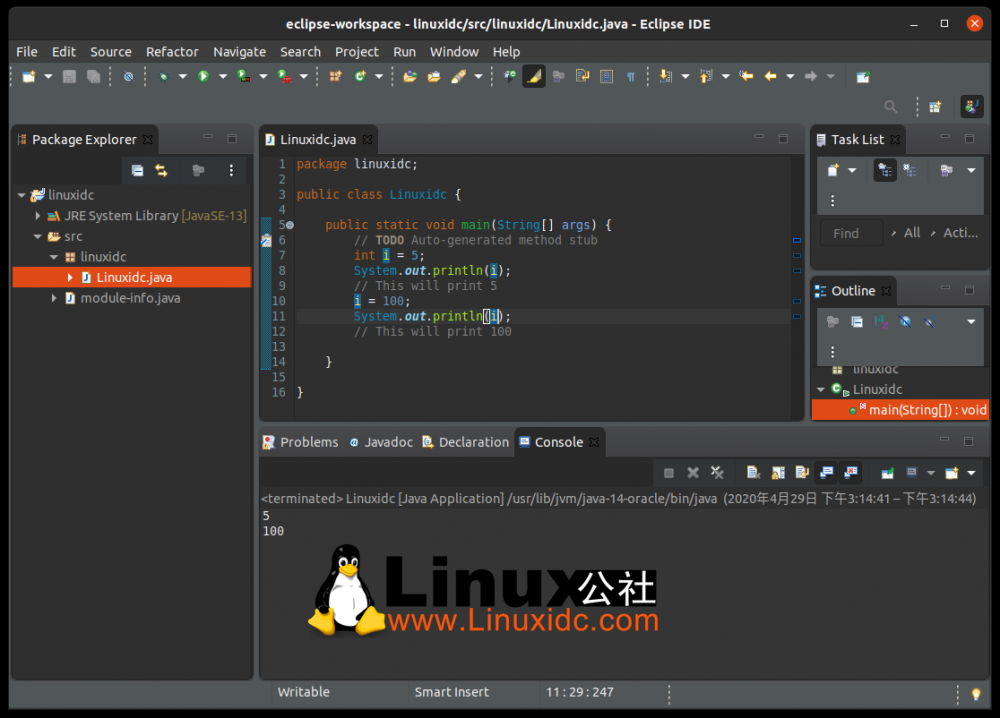Open the Open Perspective toolbar icon
The height and width of the screenshot is (718, 1000).
935,106
